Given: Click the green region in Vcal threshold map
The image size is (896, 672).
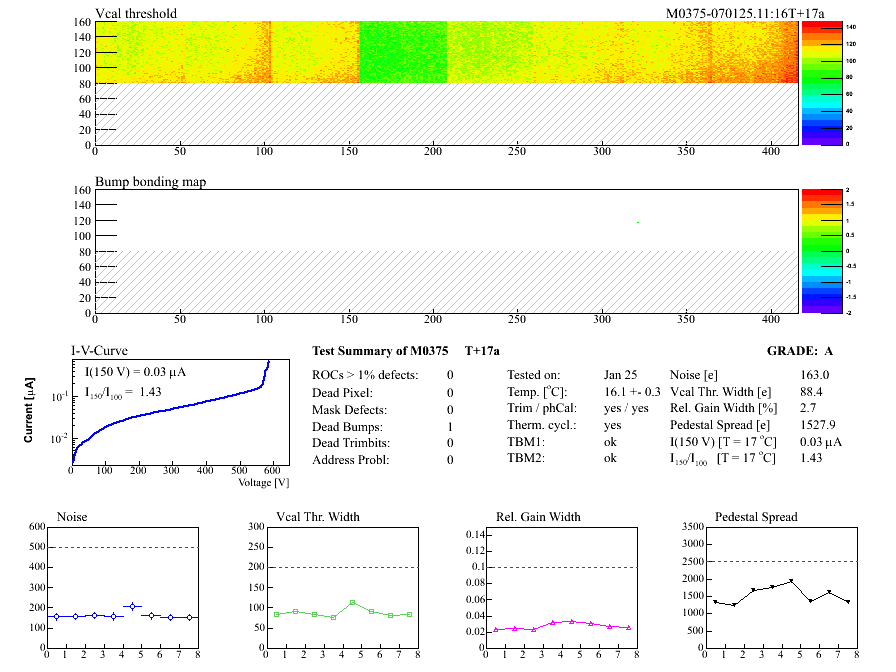Looking at the screenshot, I should [402, 52].
